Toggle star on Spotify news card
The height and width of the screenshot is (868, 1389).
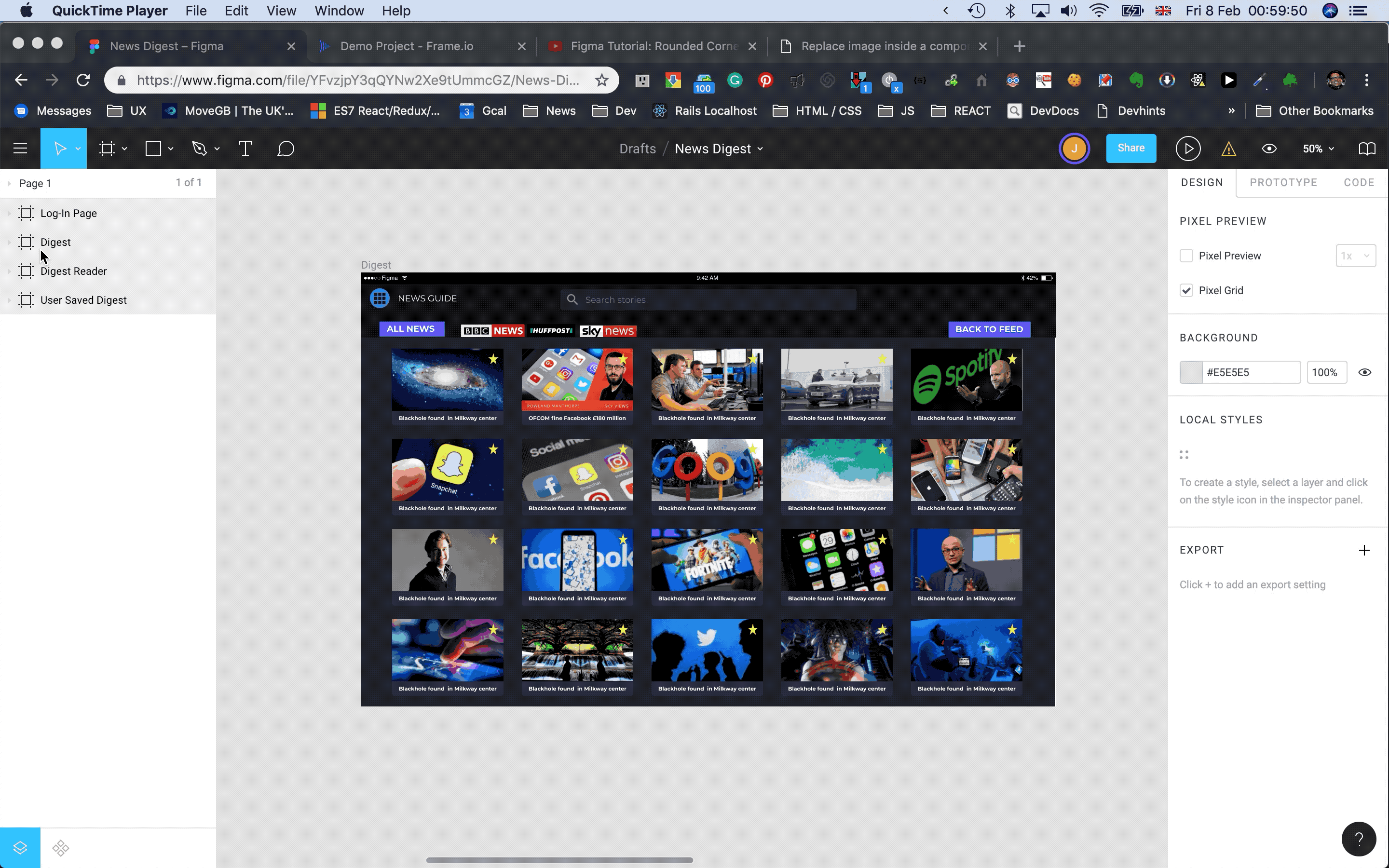[x=1012, y=359]
